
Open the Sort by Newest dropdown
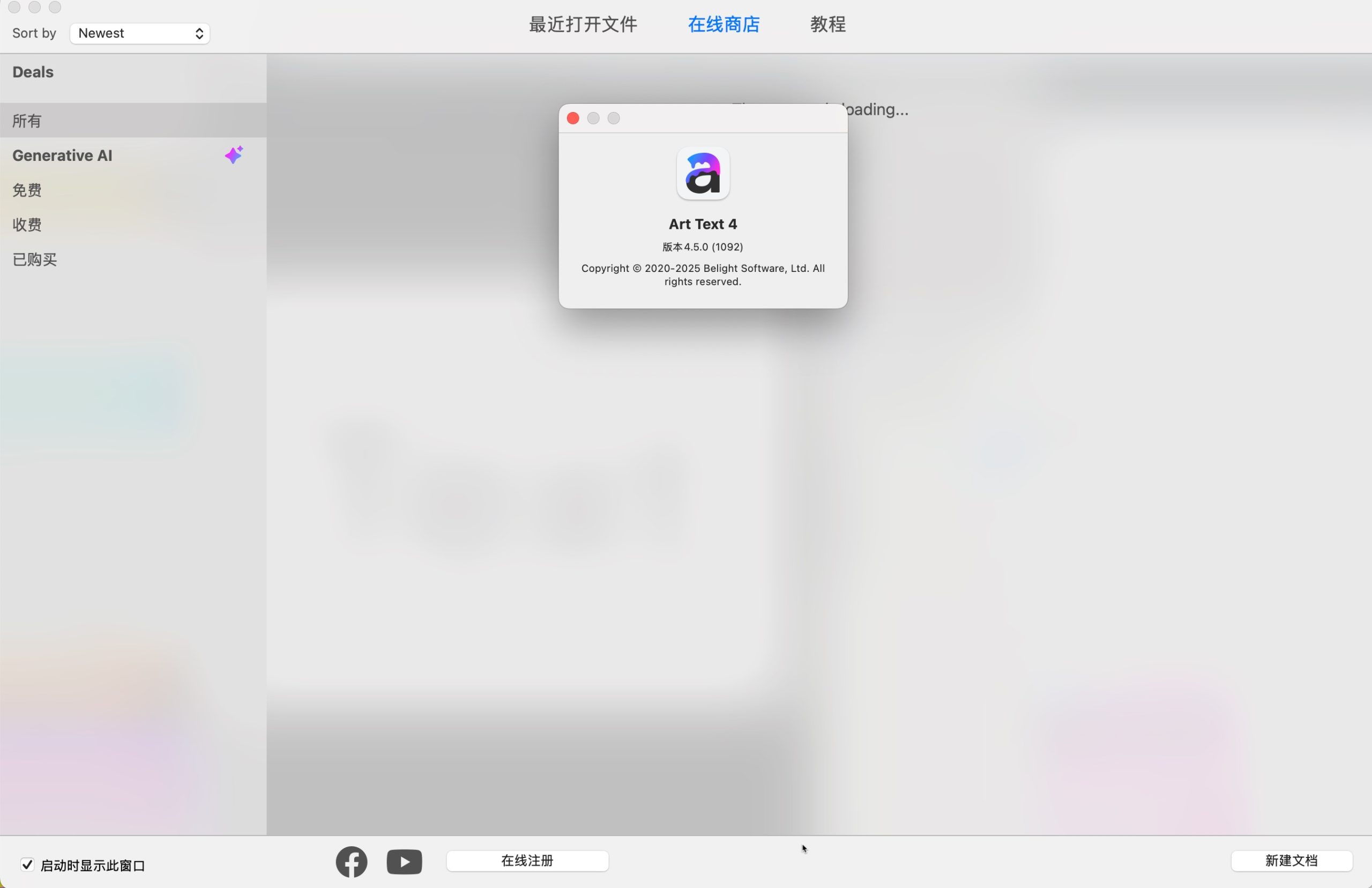pos(139,33)
